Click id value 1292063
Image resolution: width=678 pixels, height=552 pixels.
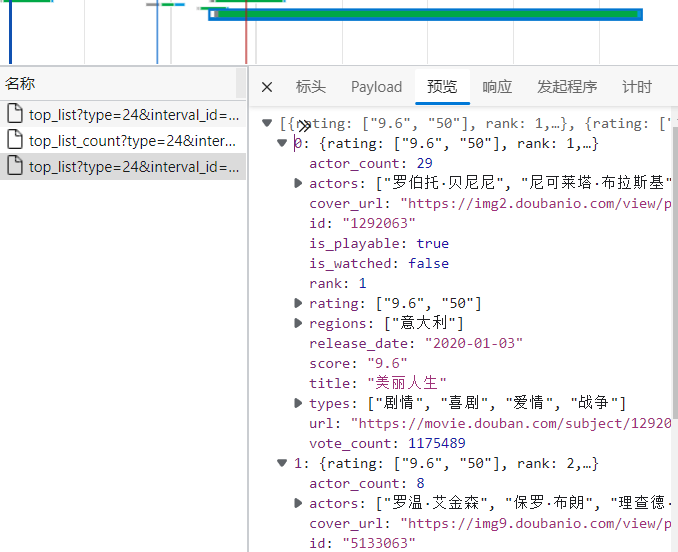(x=379, y=223)
